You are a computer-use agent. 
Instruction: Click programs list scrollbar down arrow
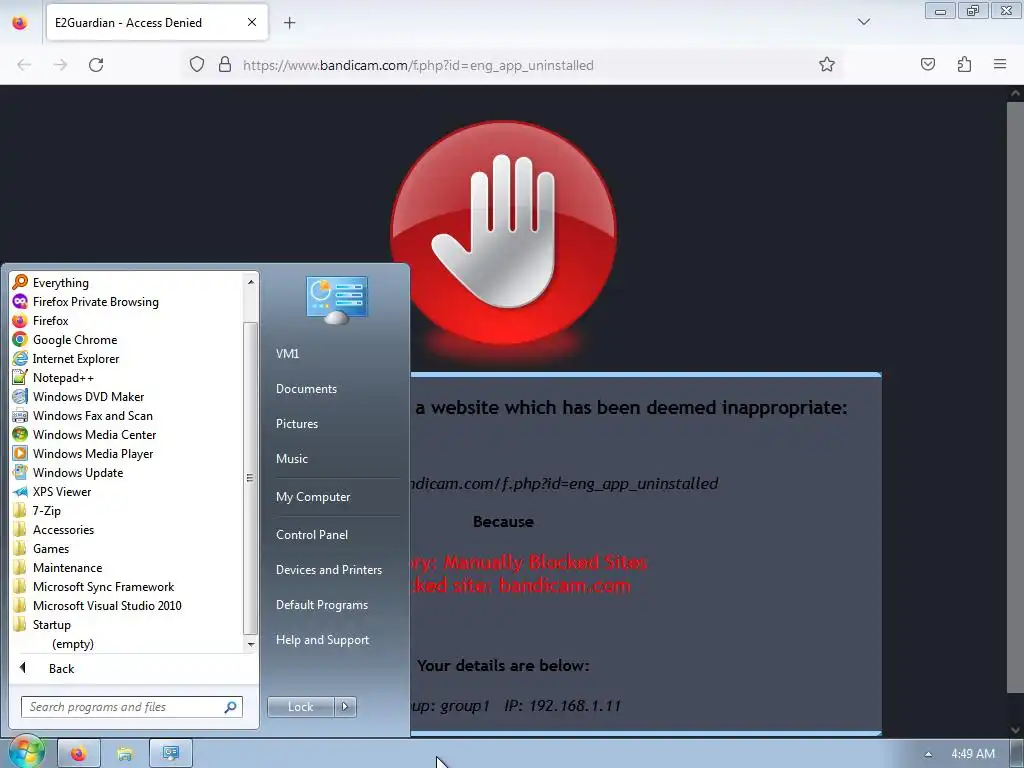click(x=250, y=645)
